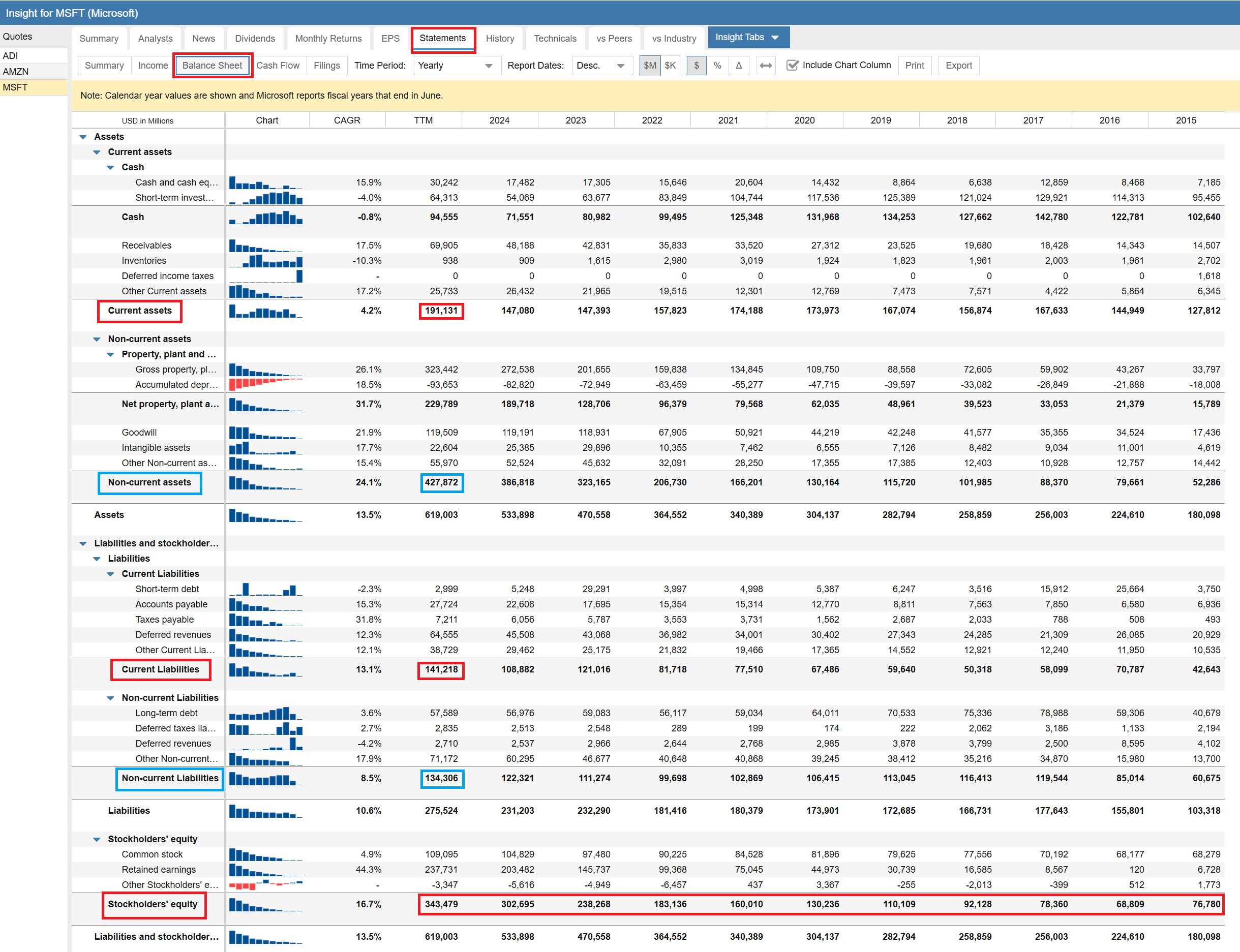Image resolution: width=1240 pixels, height=952 pixels.
Task: Collapse Stockholders' equity section arrow
Action: click(x=97, y=839)
